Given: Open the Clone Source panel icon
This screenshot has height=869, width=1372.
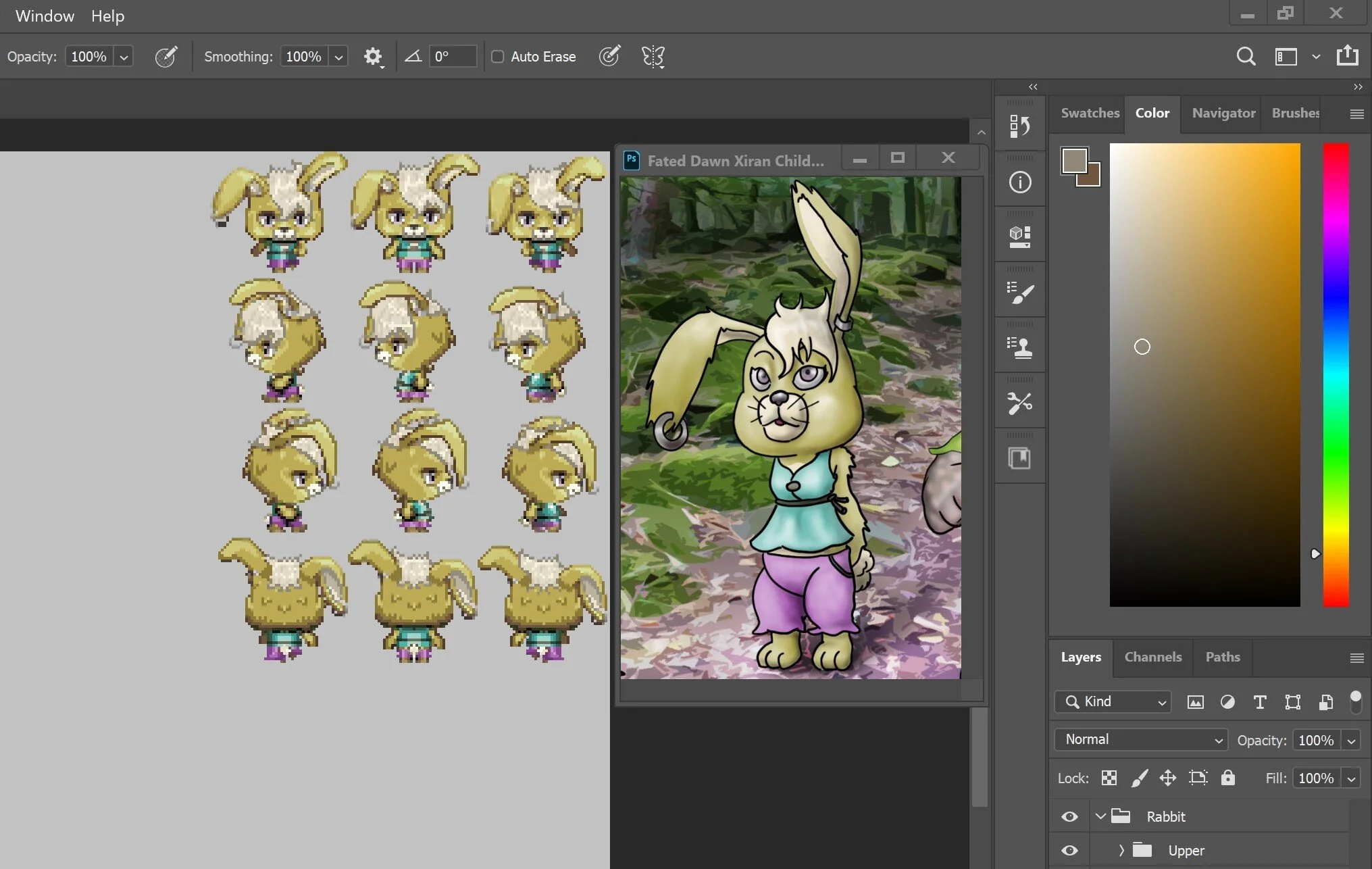Looking at the screenshot, I should 1019,348.
